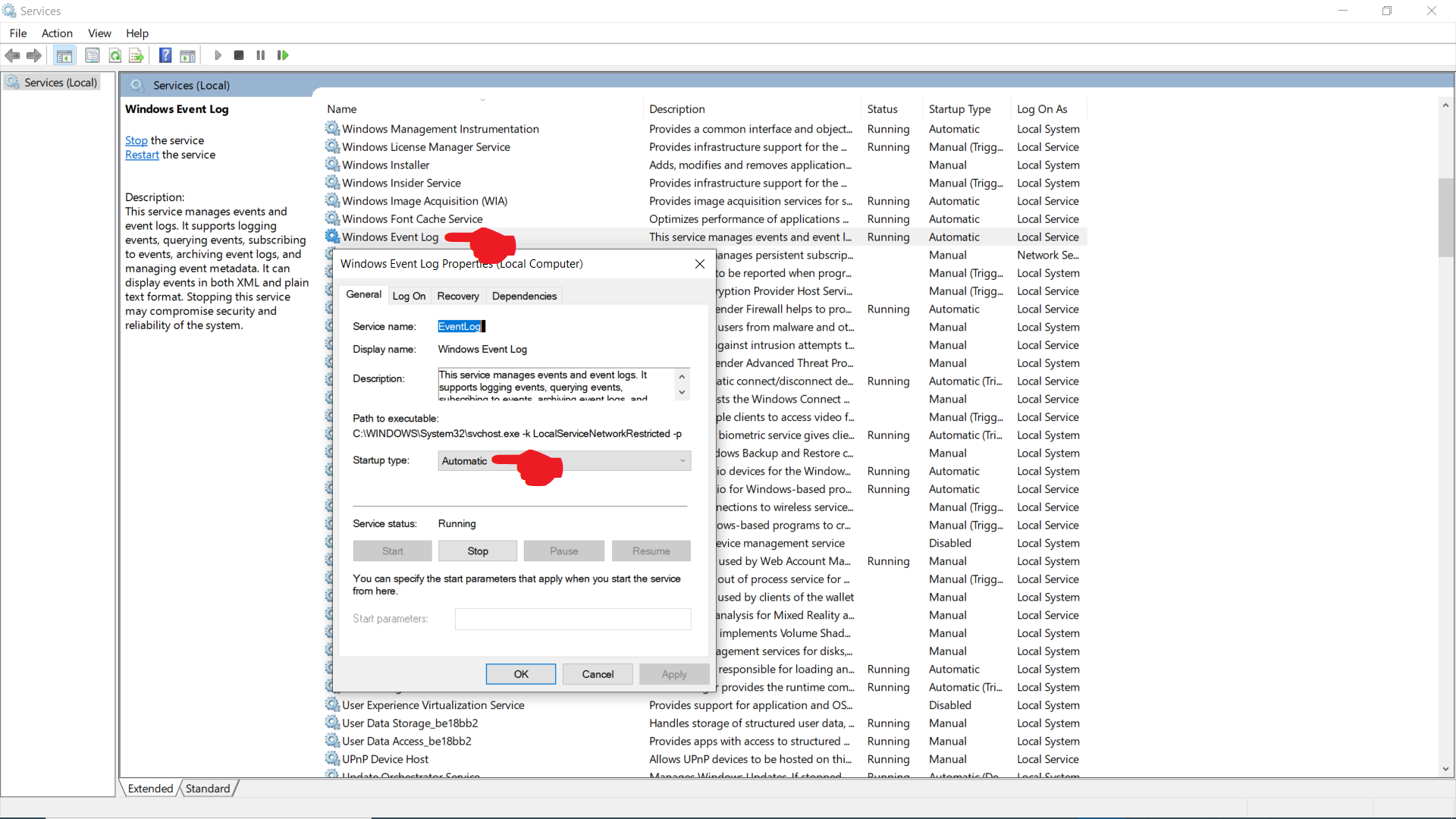Sort the list by the Name column header
Screen dimensions: 1456x819
pos(342,109)
